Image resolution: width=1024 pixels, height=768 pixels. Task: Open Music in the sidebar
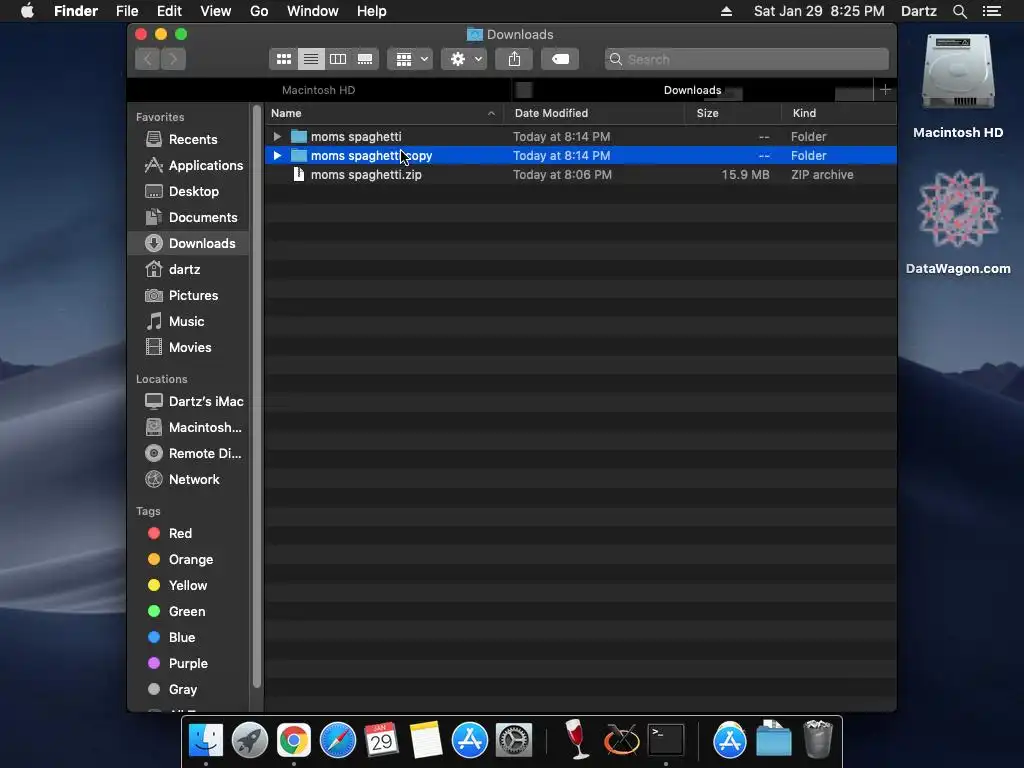click(x=189, y=321)
